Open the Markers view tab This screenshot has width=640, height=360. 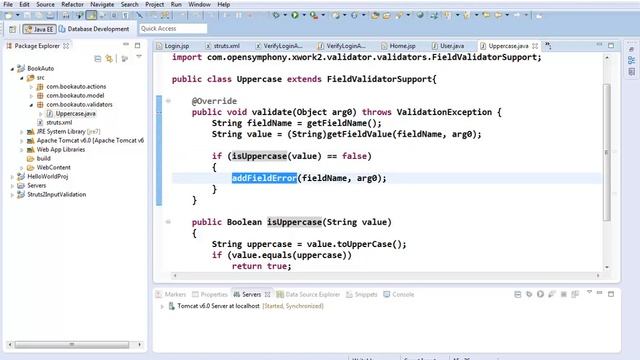point(171,295)
